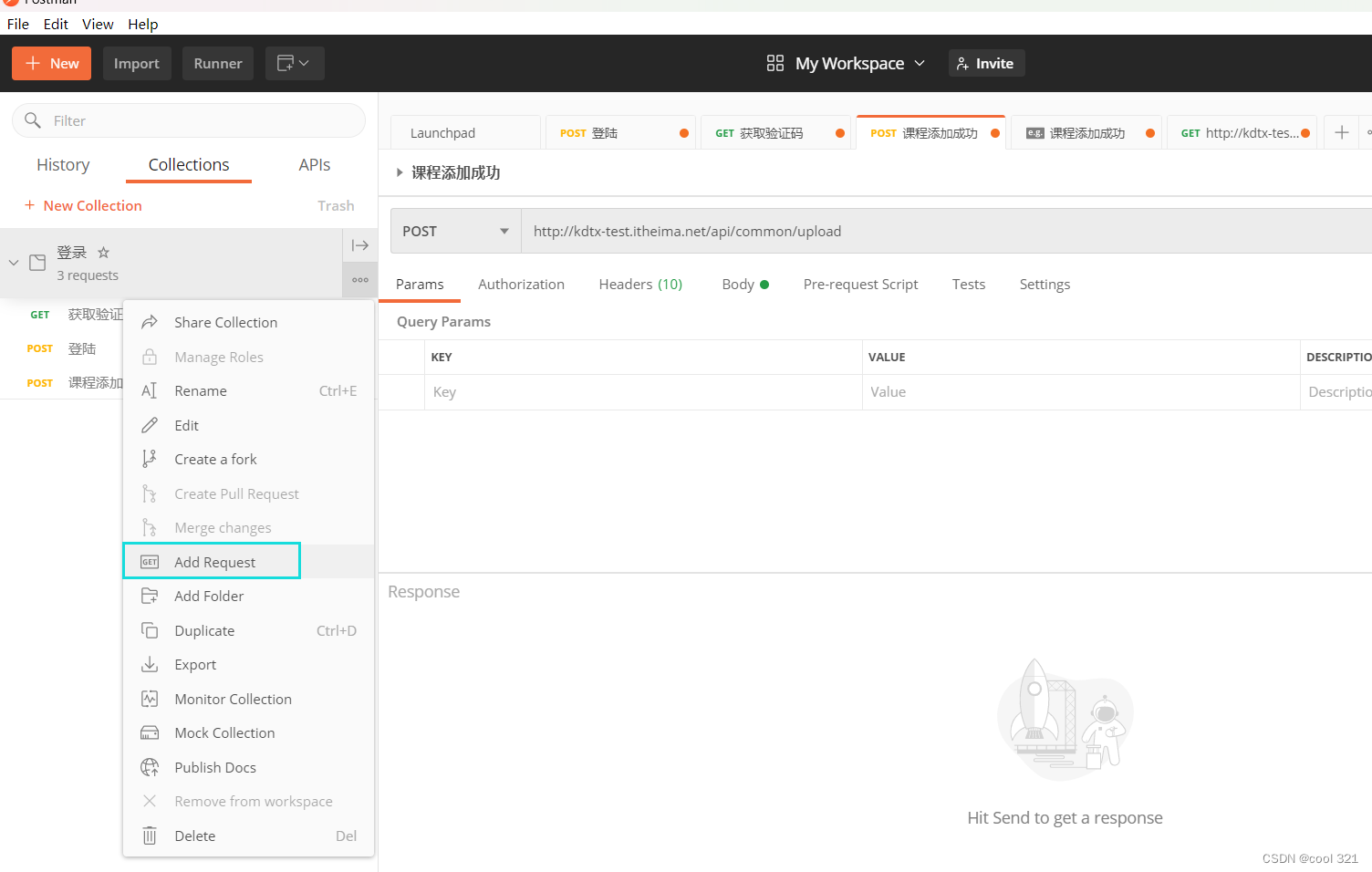This screenshot has height=872, width=1372.
Task: Click the e.g. example icon on 课程添加成功 tab
Action: point(1035,133)
